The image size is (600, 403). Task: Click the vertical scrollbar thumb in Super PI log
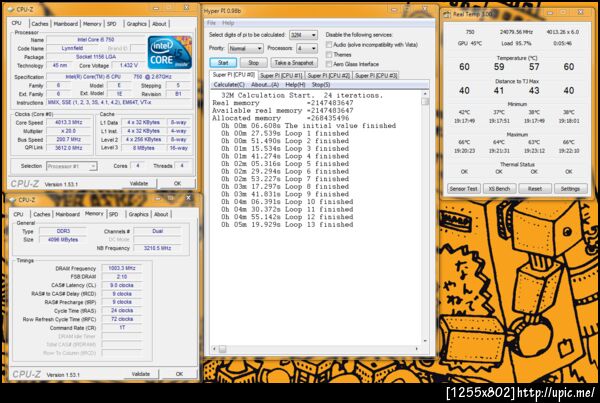click(425, 101)
